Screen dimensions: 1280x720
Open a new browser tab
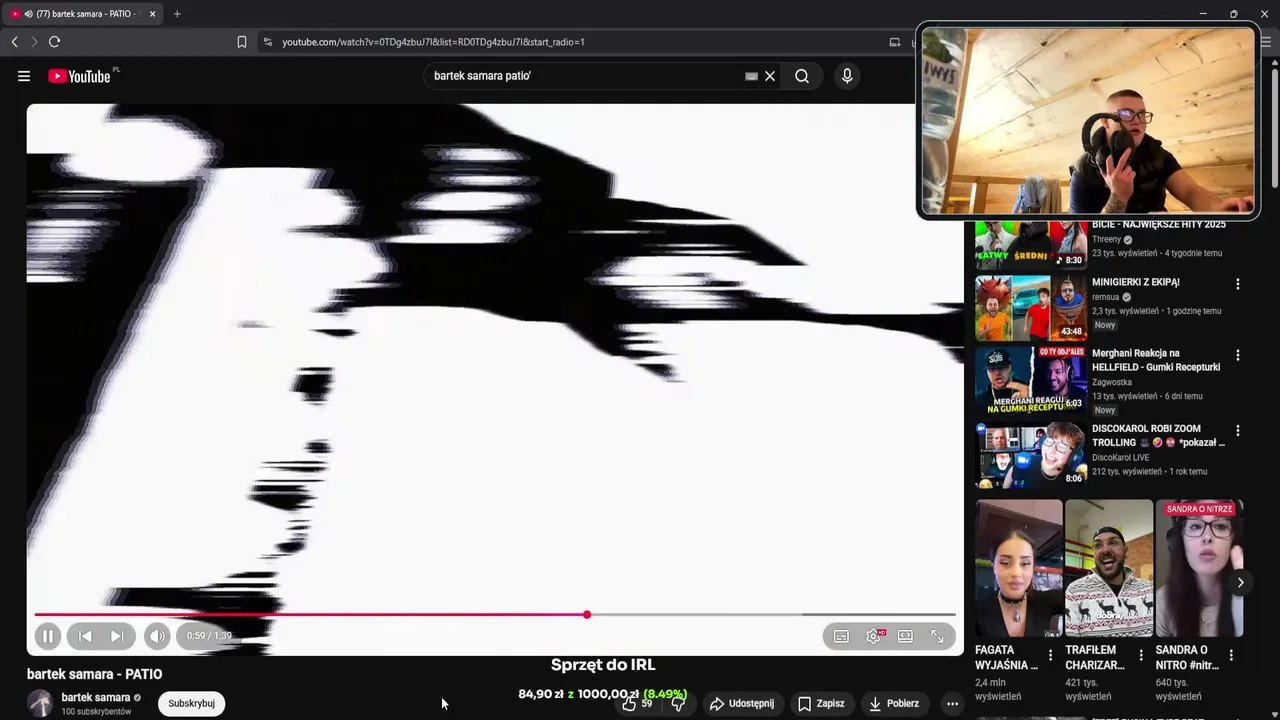point(177,14)
